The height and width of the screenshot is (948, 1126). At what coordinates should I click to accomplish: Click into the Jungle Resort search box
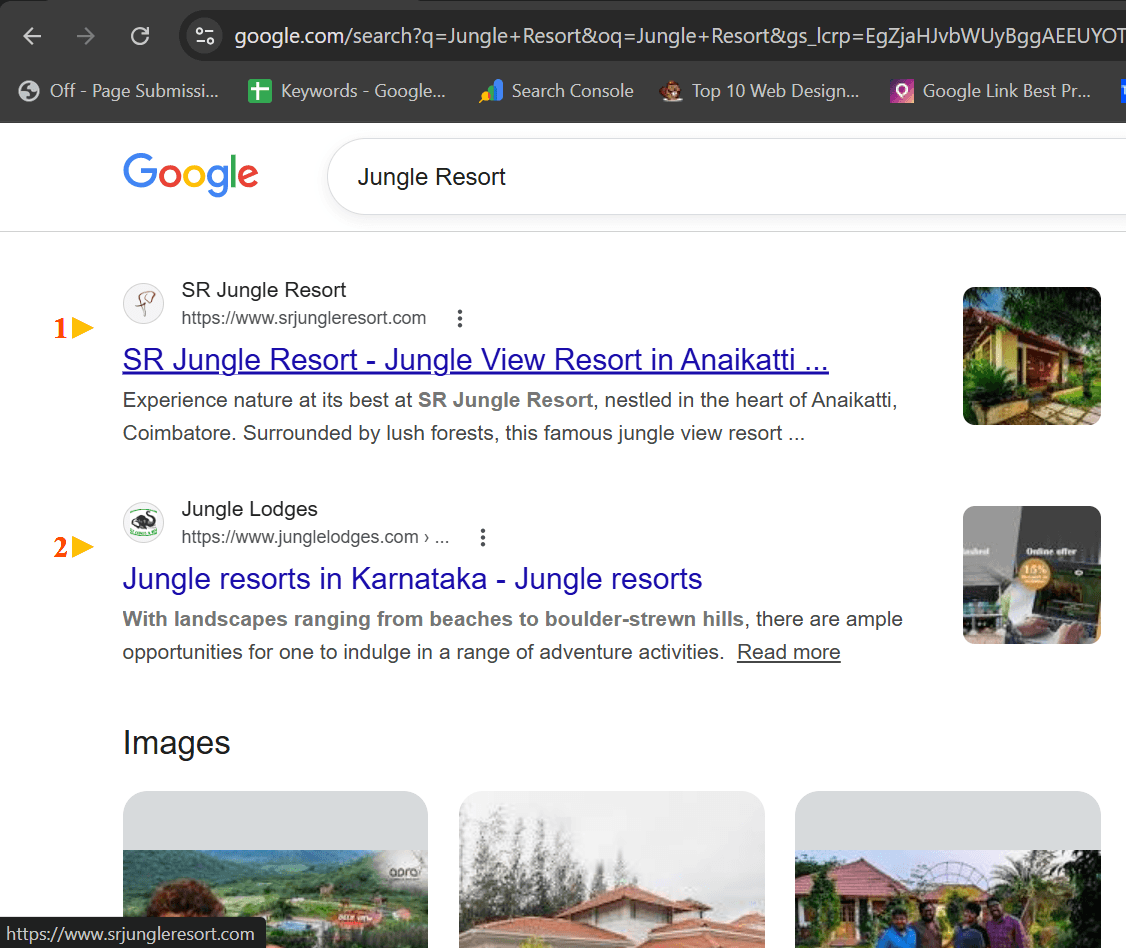727,177
